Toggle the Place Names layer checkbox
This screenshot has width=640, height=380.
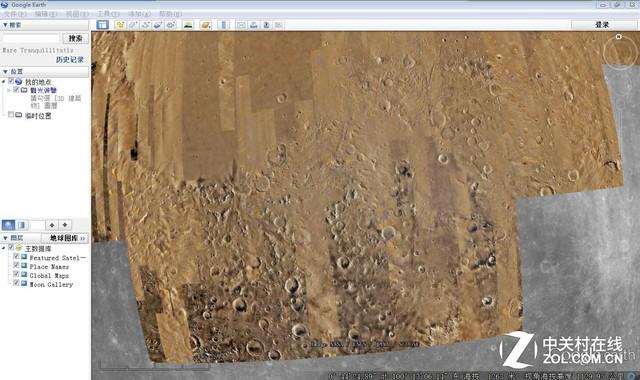16,265
